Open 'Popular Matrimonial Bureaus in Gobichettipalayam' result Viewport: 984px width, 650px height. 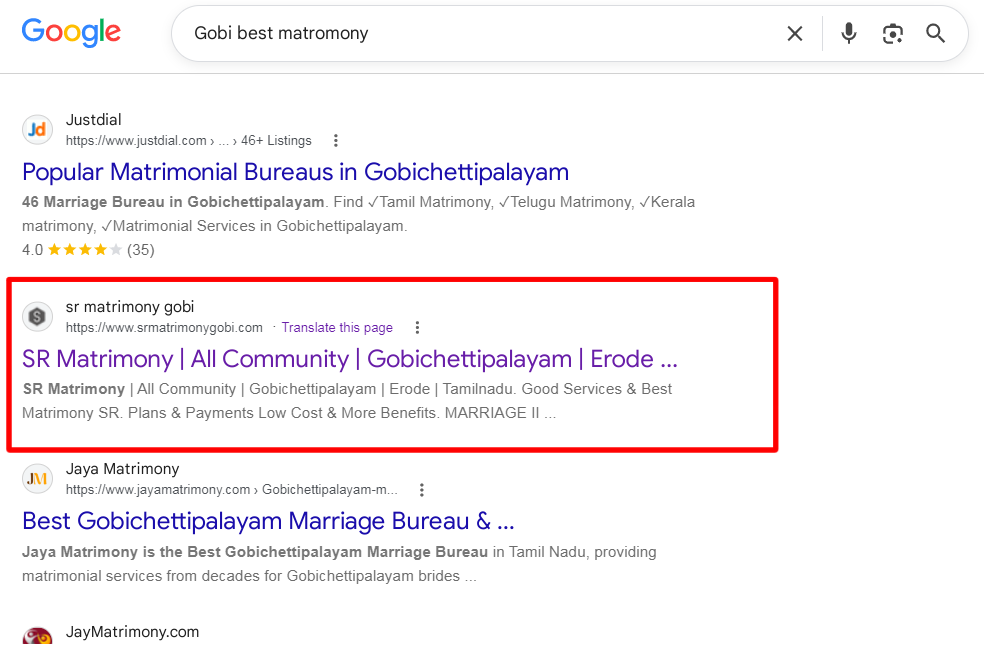296,172
